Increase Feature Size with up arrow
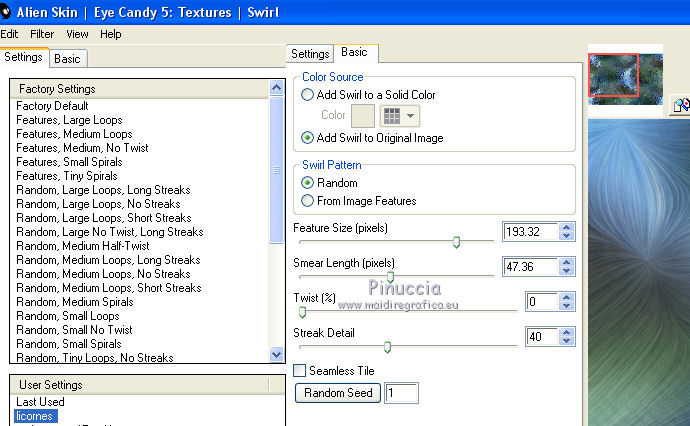The height and width of the screenshot is (426, 690). tap(567, 227)
